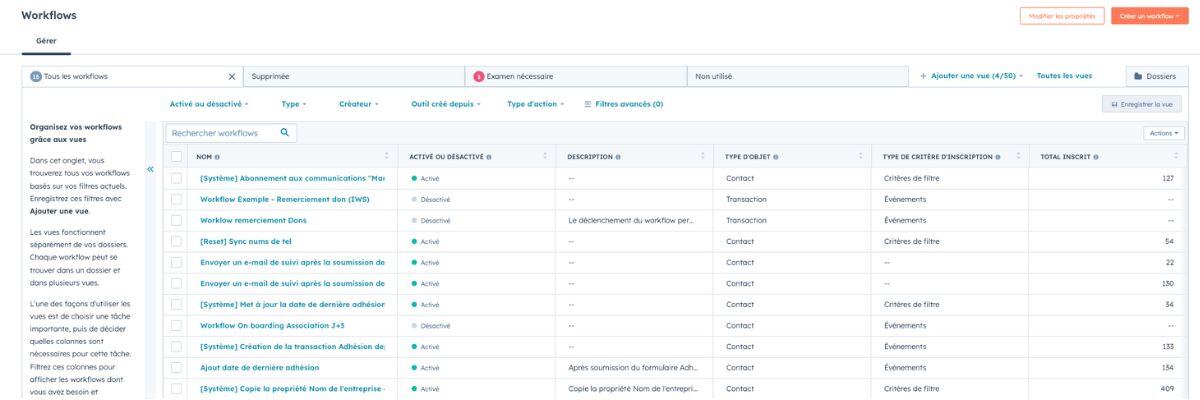
Task: Click the search magnifier icon
Action: click(284, 132)
